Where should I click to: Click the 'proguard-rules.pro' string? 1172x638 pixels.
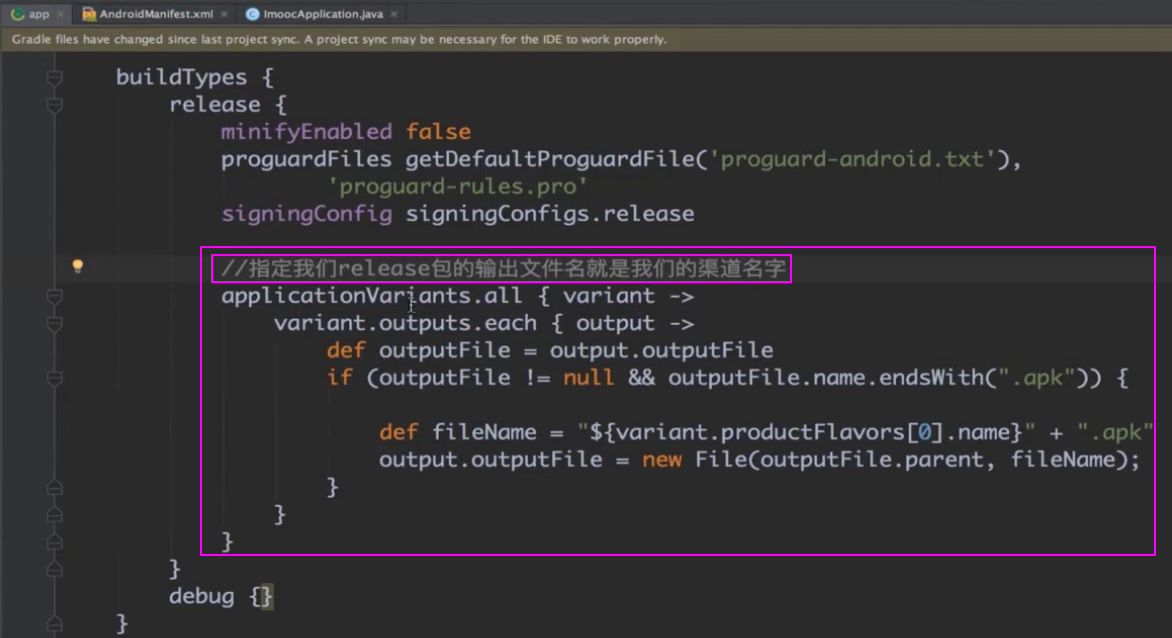458,187
